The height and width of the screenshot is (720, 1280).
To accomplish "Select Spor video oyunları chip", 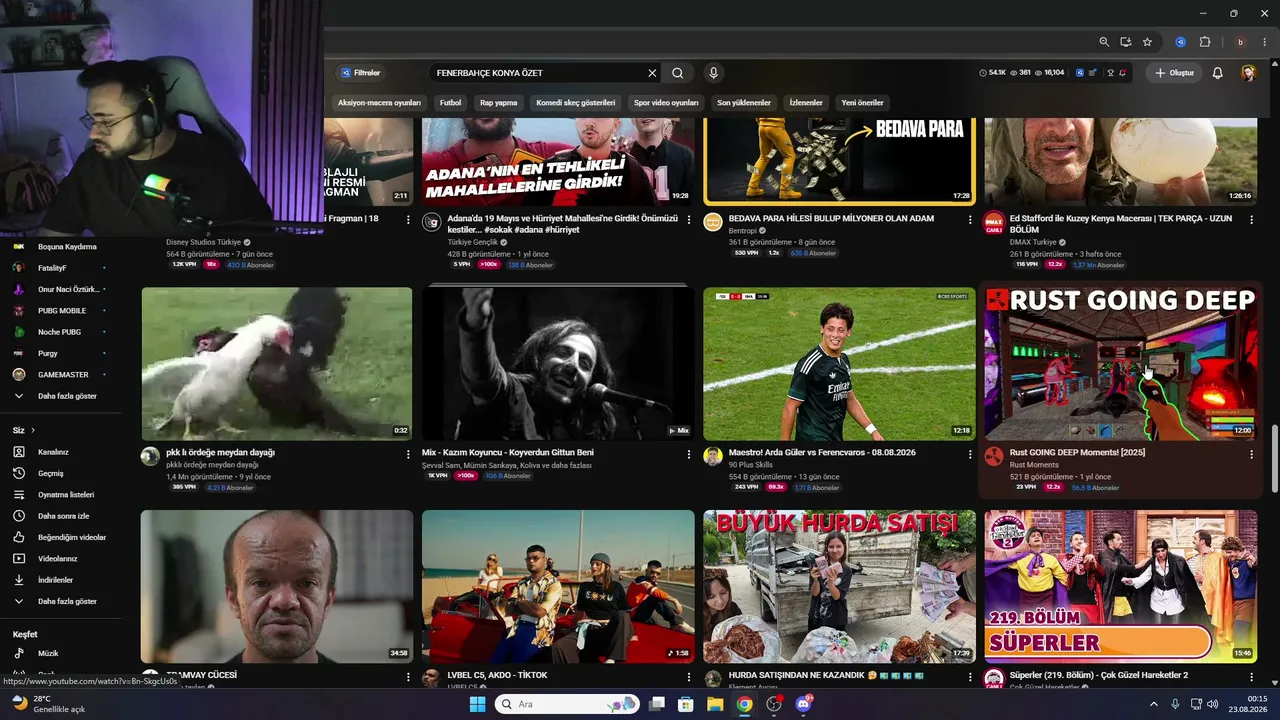I will [x=666, y=103].
